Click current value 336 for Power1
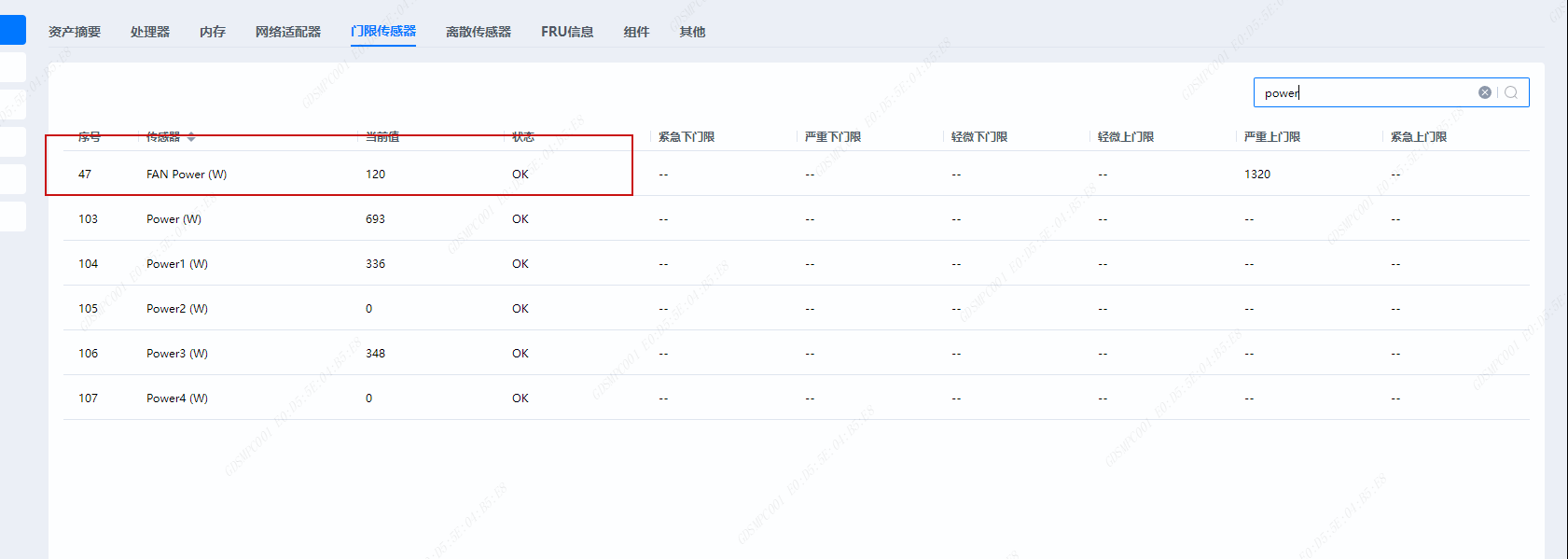Image resolution: width=1568 pixels, height=559 pixels. pos(375,264)
